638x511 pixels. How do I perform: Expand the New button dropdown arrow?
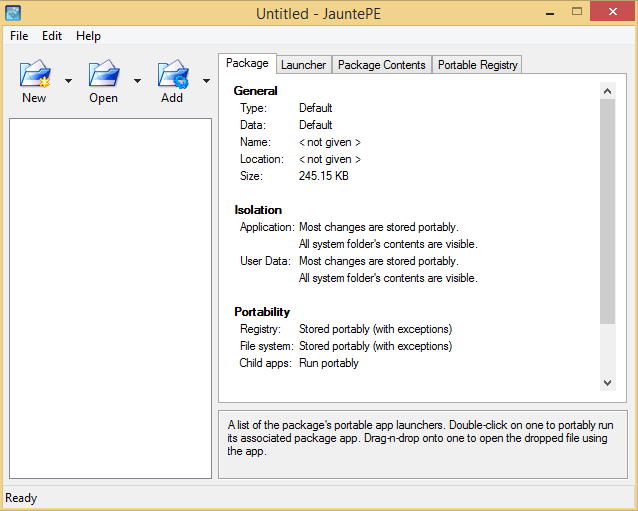(68, 81)
